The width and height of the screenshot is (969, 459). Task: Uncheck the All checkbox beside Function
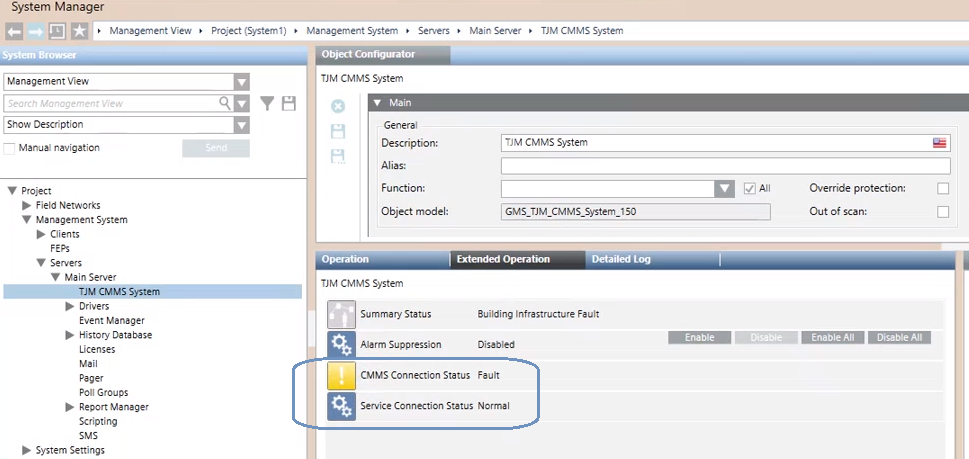click(750, 188)
